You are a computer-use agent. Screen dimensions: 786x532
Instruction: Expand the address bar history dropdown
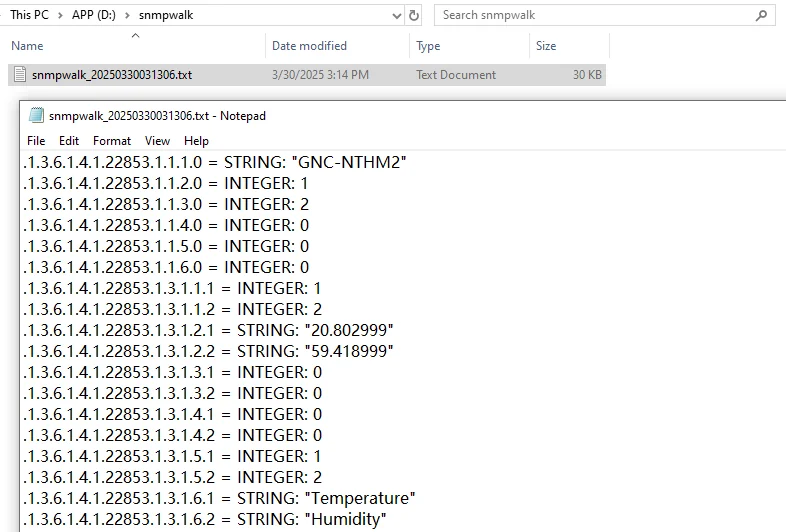coord(397,16)
